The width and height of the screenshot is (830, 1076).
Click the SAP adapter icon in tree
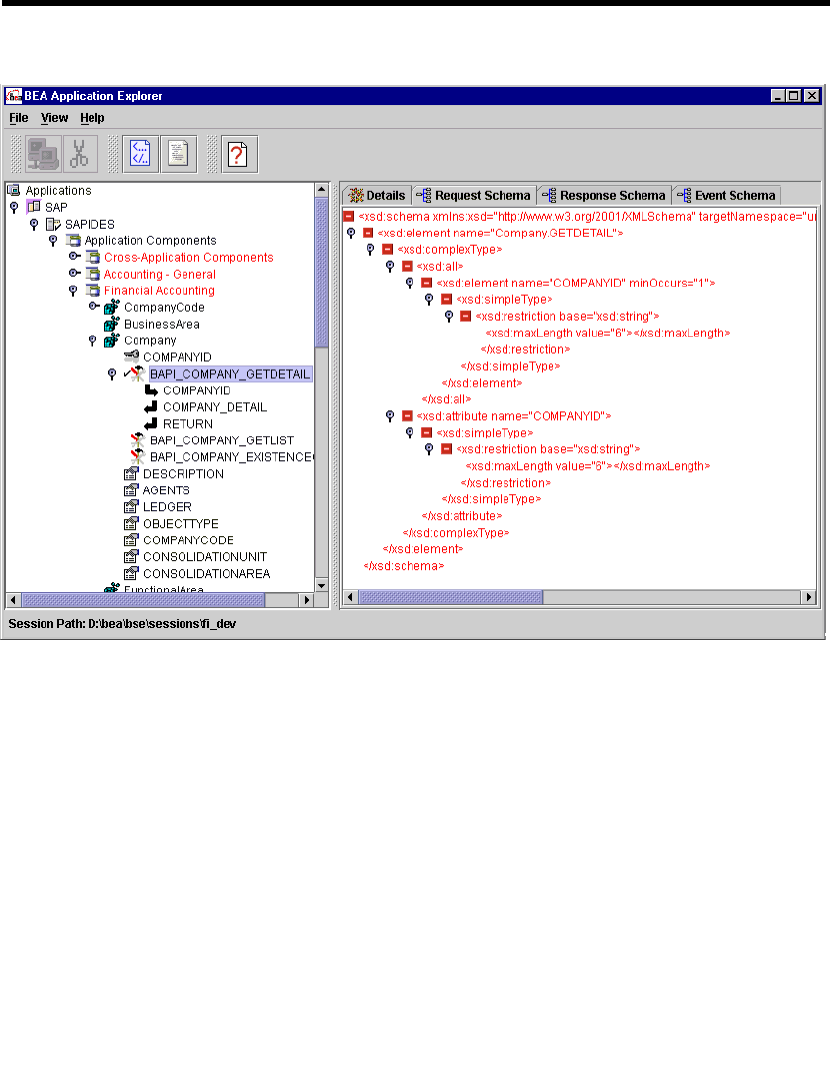[34, 207]
